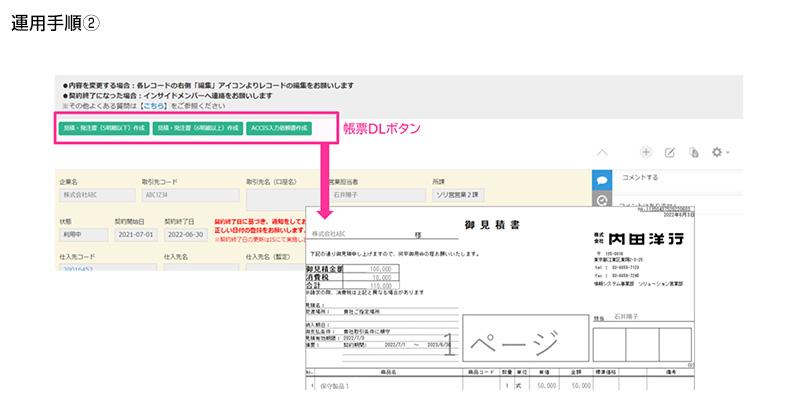Click the 商品コード column header in estimate

[x=481, y=372]
